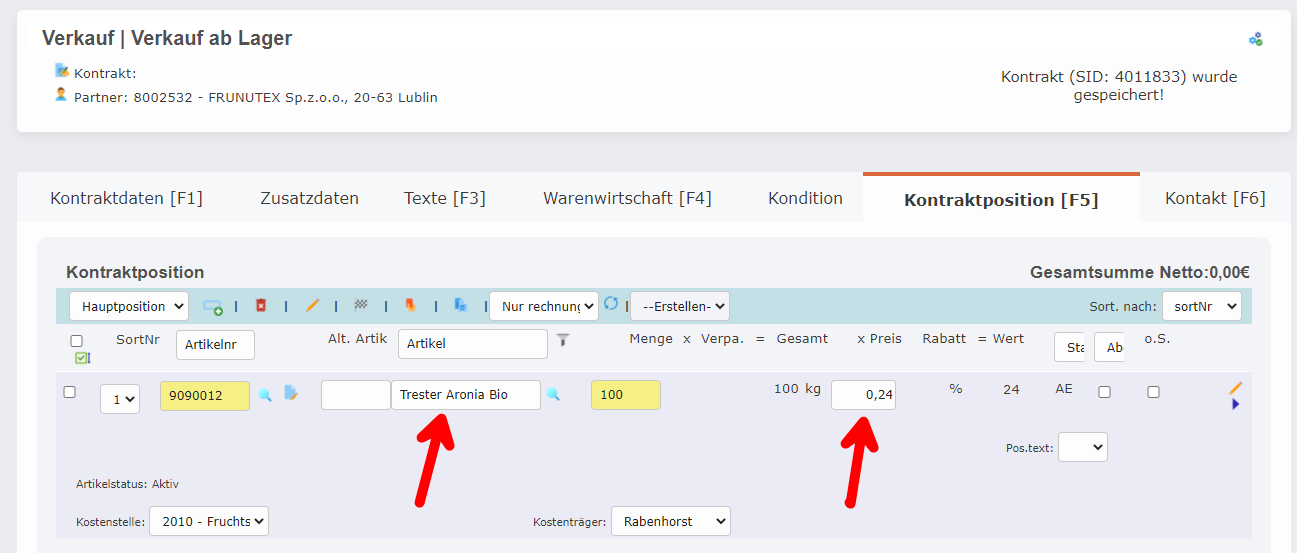The width and height of the screenshot is (1297, 553).
Task: Click the Menge field showing 100
Action: pyautogui.click(x=626, y=395)
